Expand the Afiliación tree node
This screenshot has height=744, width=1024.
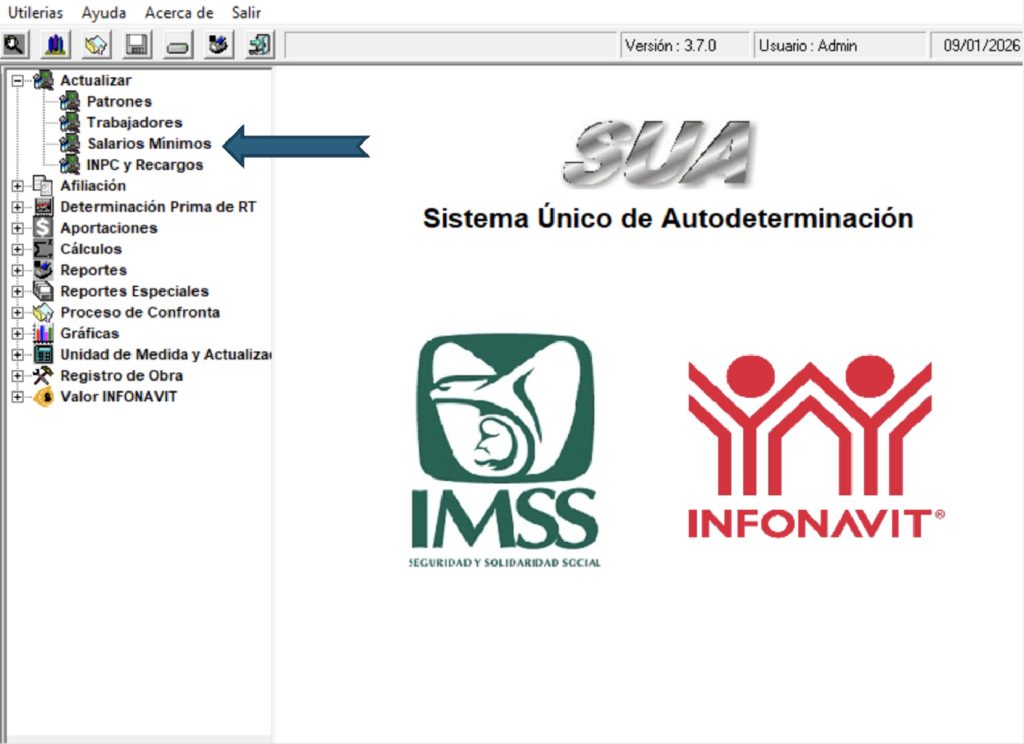tap(17, 186)
